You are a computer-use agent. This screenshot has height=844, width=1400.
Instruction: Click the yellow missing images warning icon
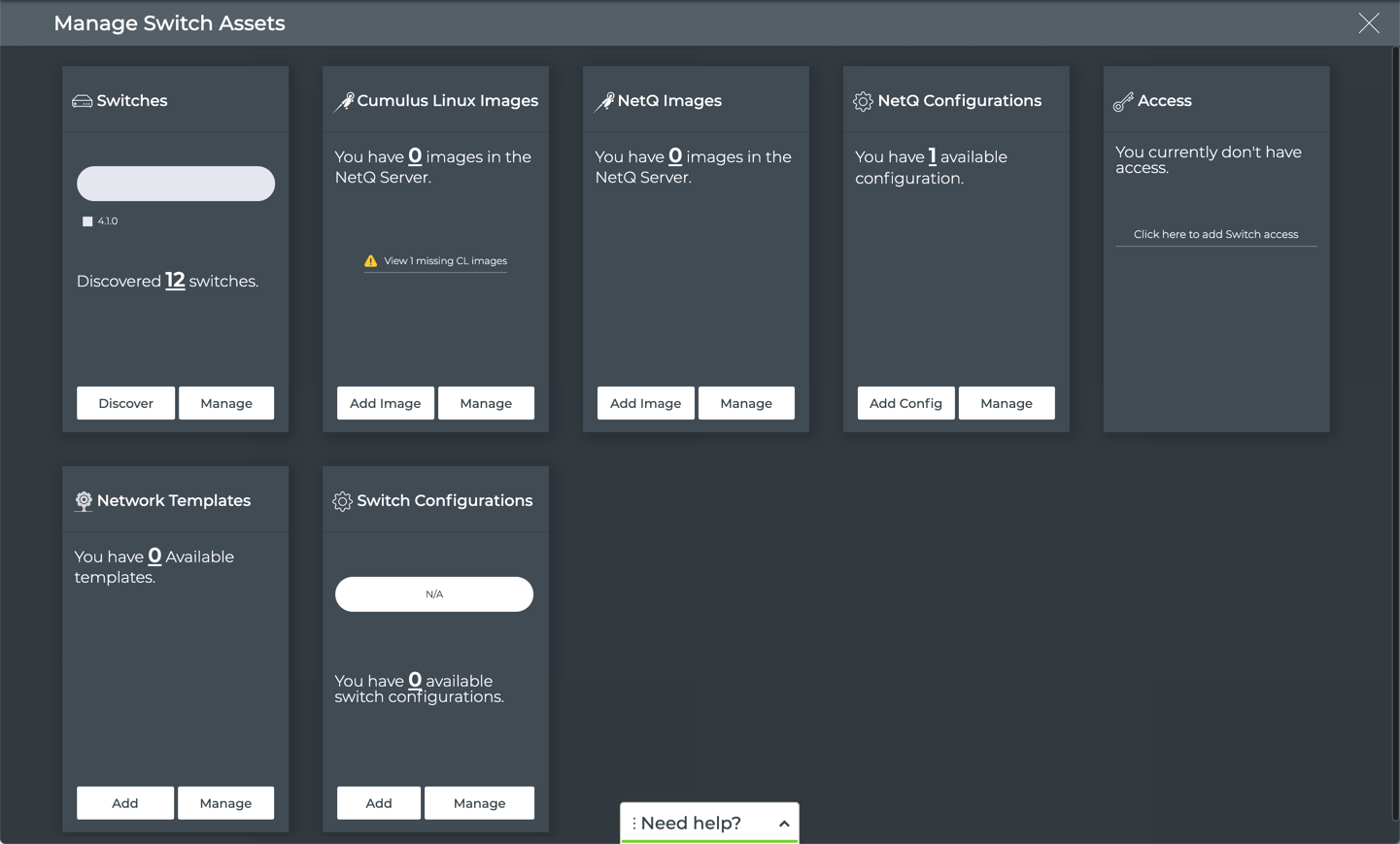click(370, 261)
